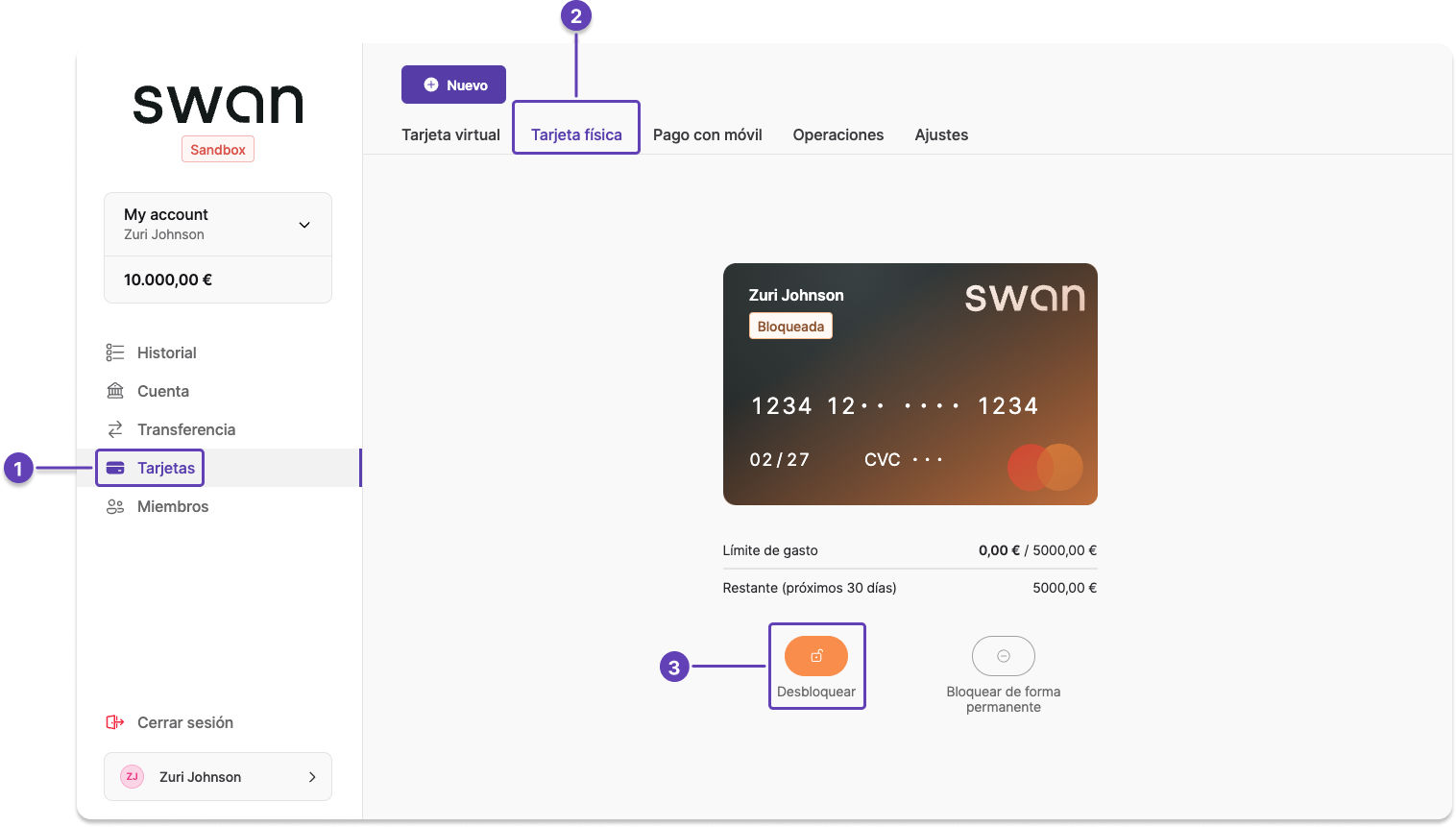1456x827 pixels.
Task: Click the 02/27 expiry date
Action: point(780,459)
